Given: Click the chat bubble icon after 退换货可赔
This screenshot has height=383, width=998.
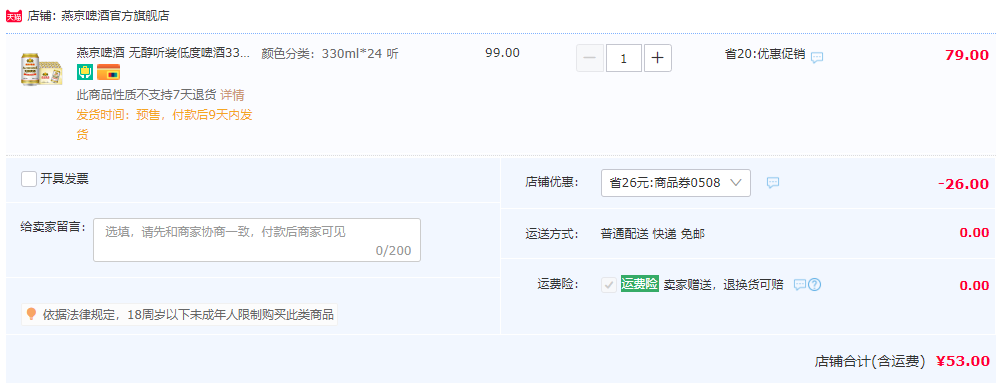Looking at the screenshot, I should click(x=800, y=284).
